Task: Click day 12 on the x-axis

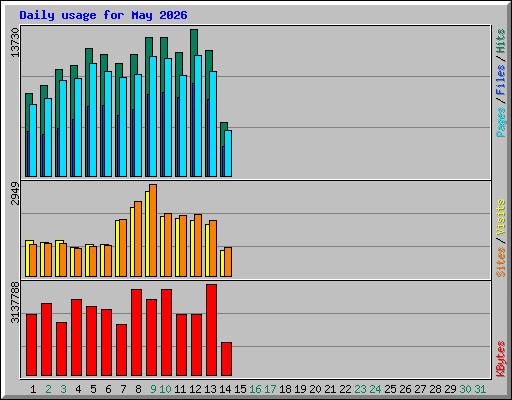Action: pos(195,389)
